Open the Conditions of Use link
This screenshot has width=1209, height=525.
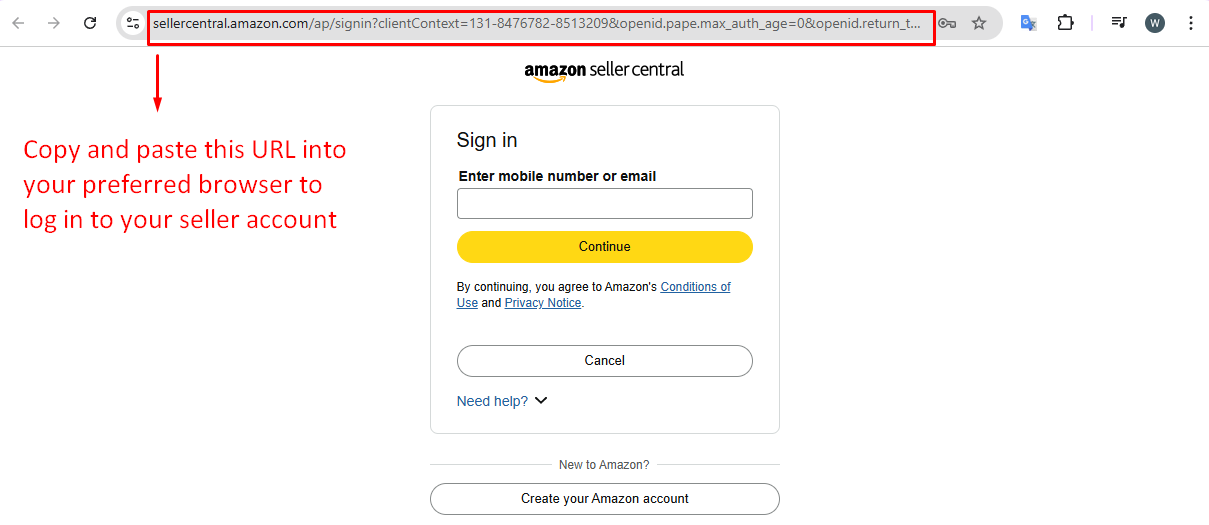pos(695,287)
